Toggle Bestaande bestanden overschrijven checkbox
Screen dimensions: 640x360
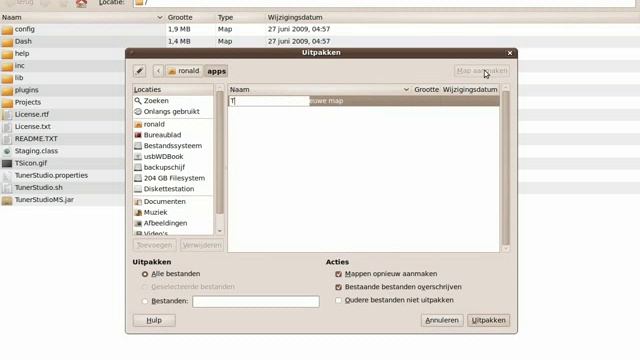coord(338,287)
